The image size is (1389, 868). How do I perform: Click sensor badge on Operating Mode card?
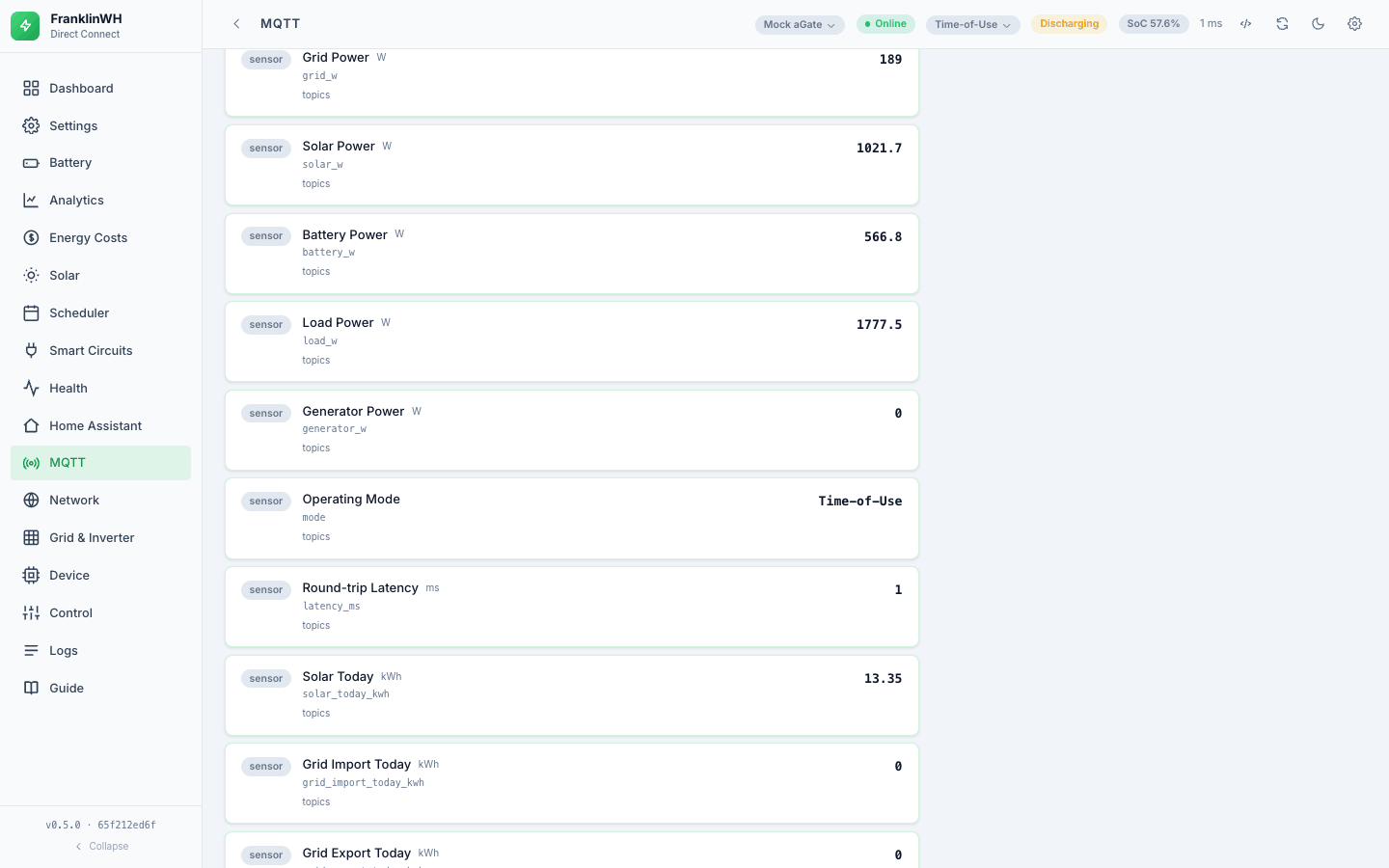266,502
